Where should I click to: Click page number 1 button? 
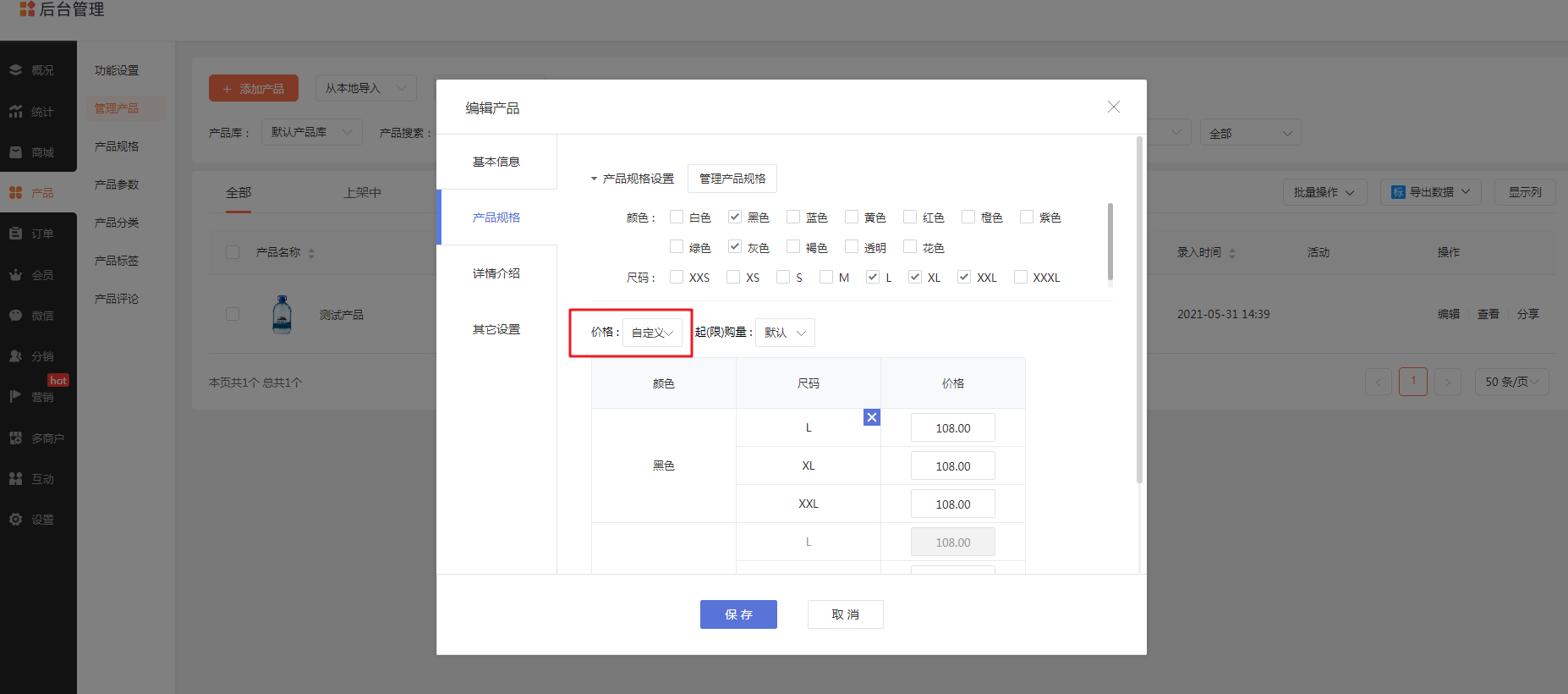pos(1413,382)
